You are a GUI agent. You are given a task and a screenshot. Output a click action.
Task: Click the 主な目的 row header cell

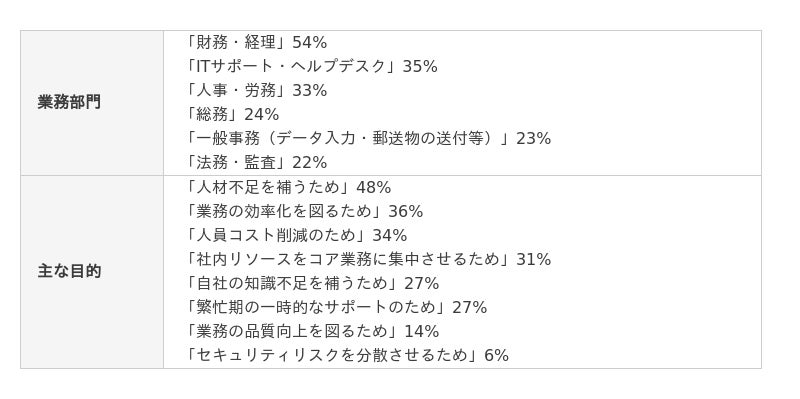(x=92, y=271)
